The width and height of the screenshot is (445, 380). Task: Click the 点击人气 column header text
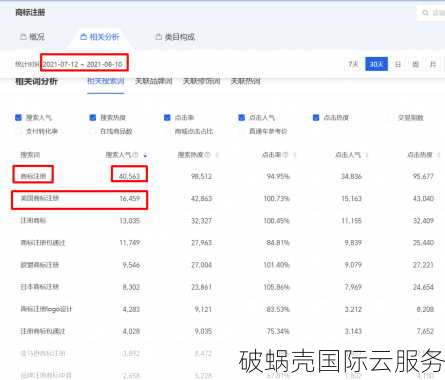click(x=348, y=155)
